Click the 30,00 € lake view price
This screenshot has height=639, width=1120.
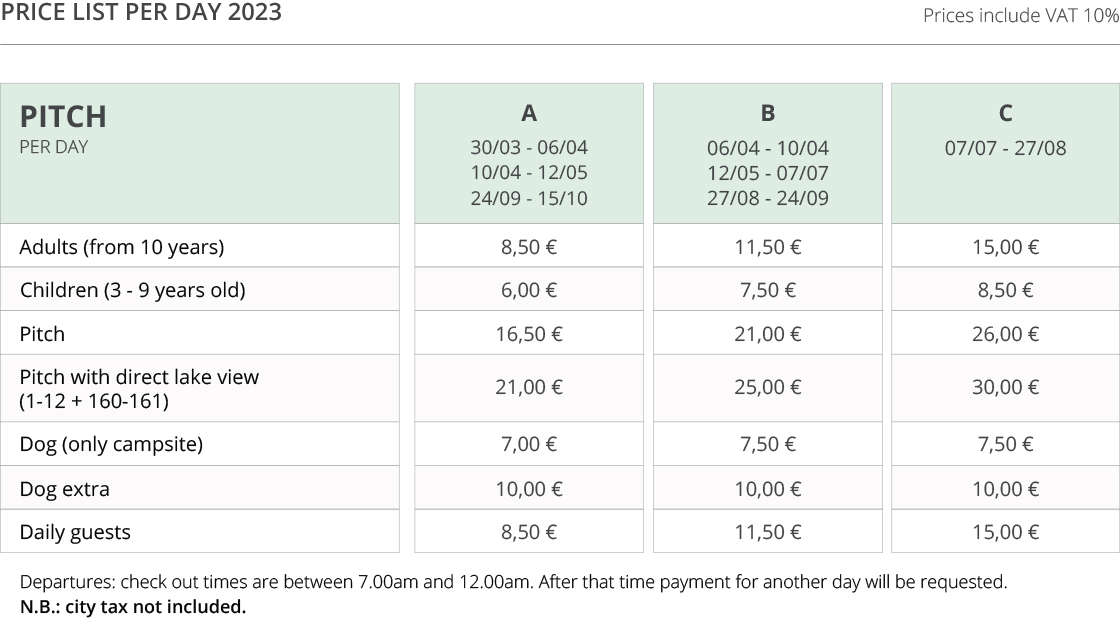(1005, 387)
